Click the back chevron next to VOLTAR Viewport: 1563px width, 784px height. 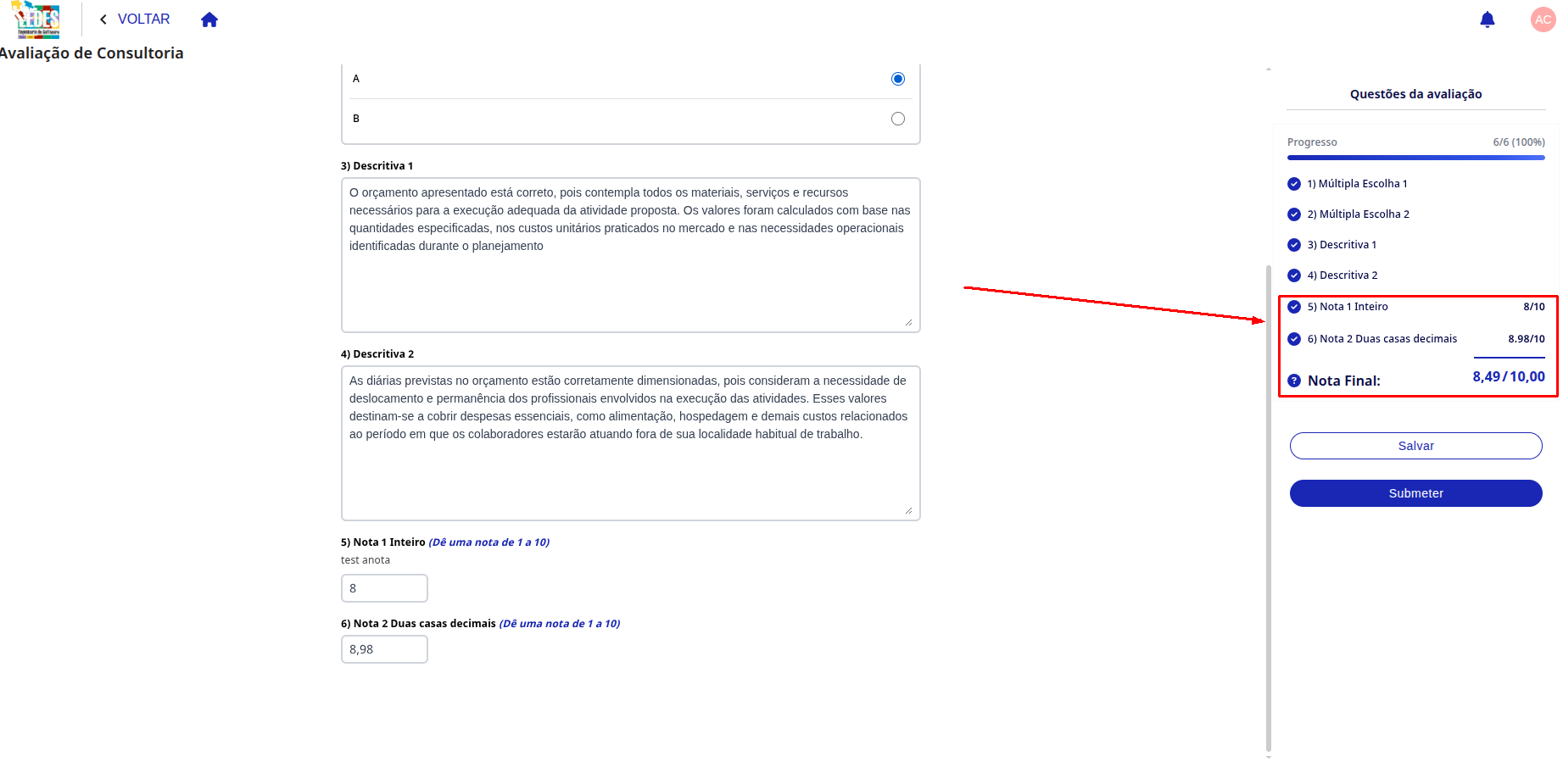pos(103,19)
